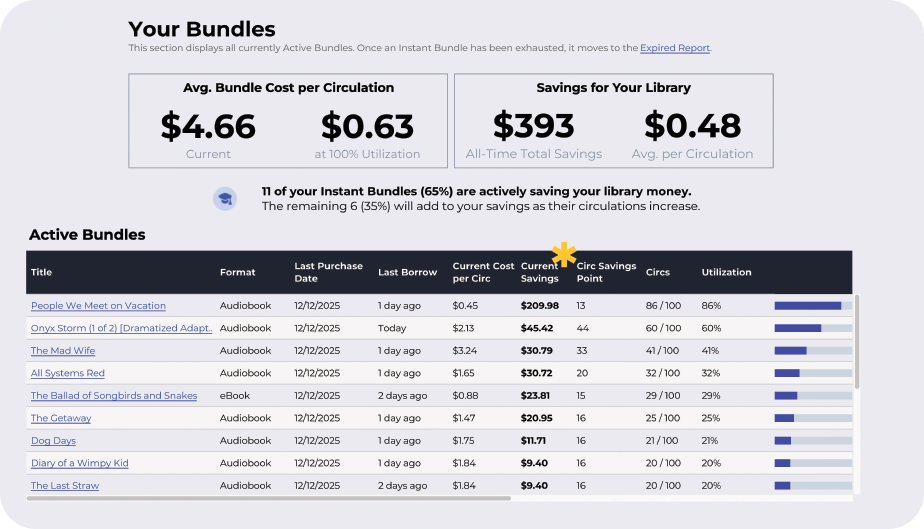Open People We Meet on Vacation
The image size is (924, 529).
click(98, 306)
